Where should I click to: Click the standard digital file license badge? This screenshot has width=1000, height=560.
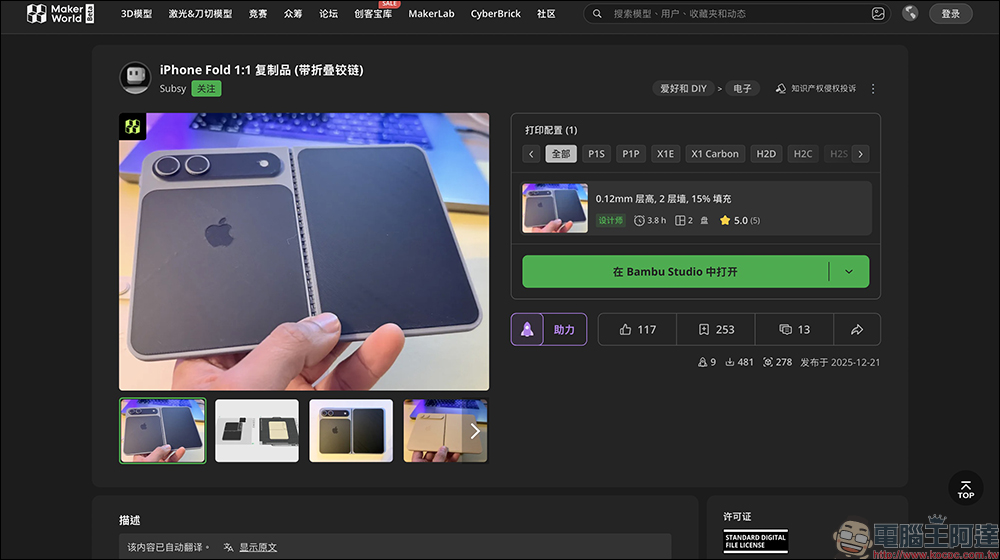[x=755, y=542]
